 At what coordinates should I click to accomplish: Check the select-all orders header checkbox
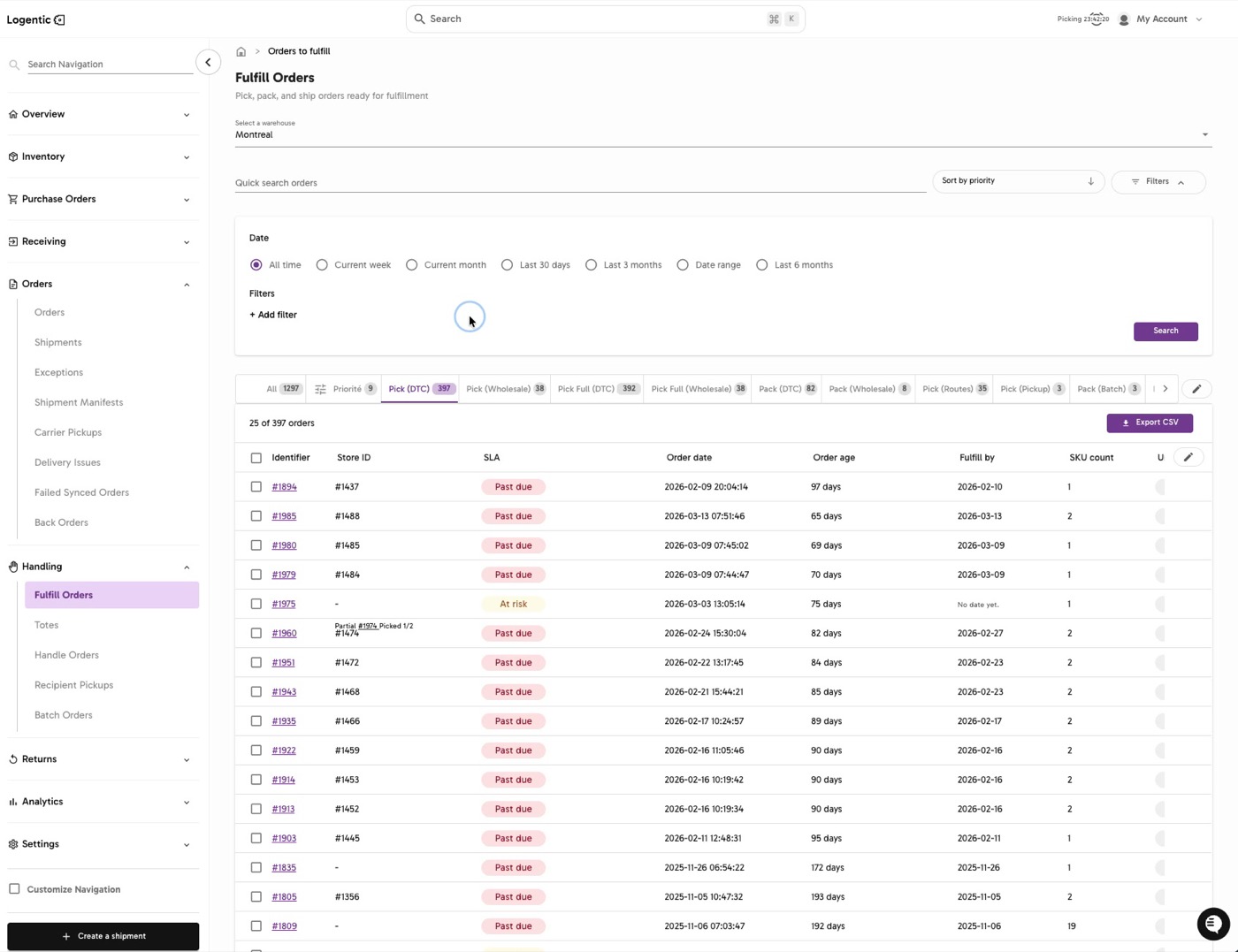(256, 458)
